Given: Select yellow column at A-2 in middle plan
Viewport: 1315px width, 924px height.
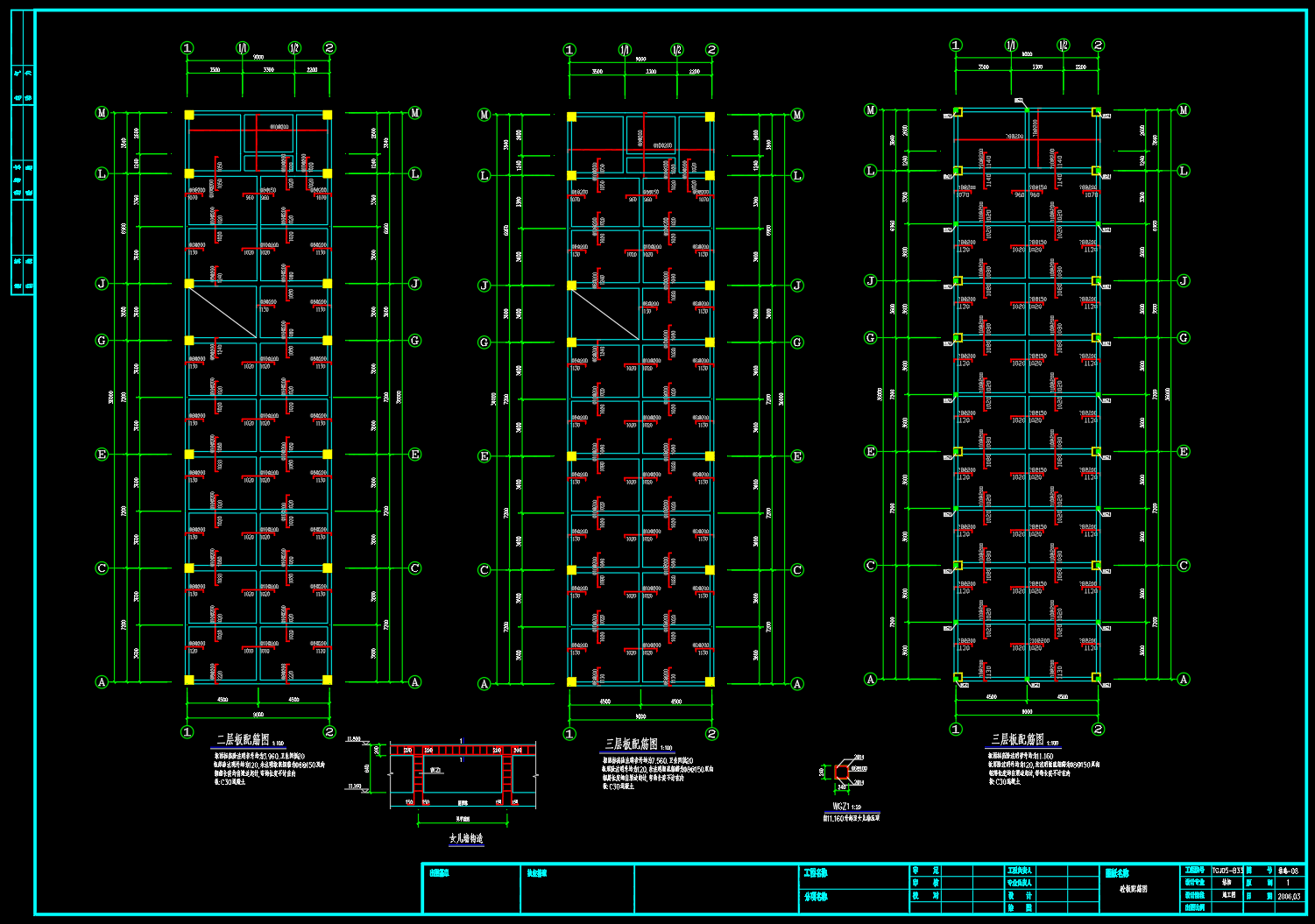Looking at the screenshot, I should point(710,681).
